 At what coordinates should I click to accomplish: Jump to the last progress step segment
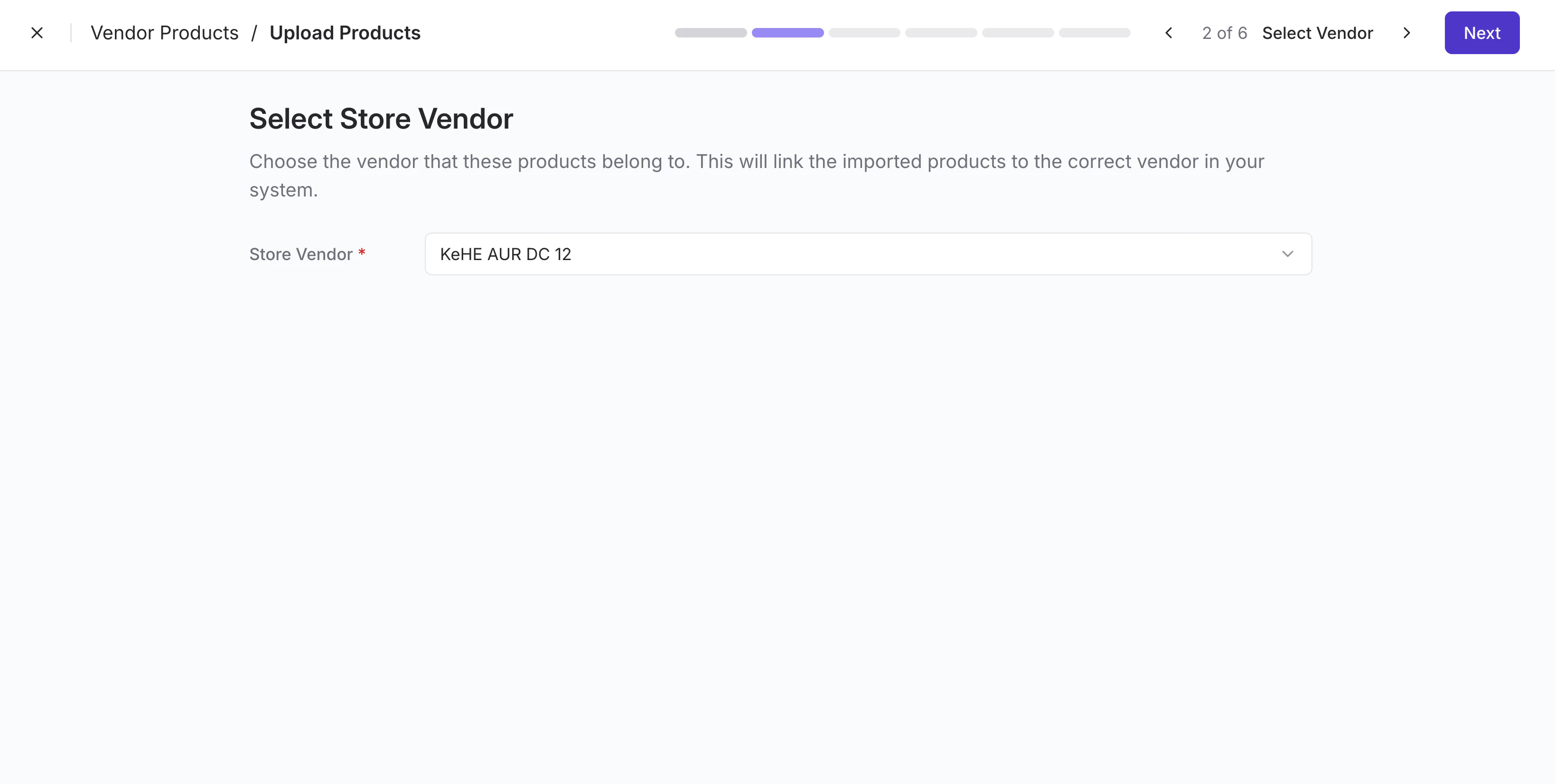click(1095, 33)
